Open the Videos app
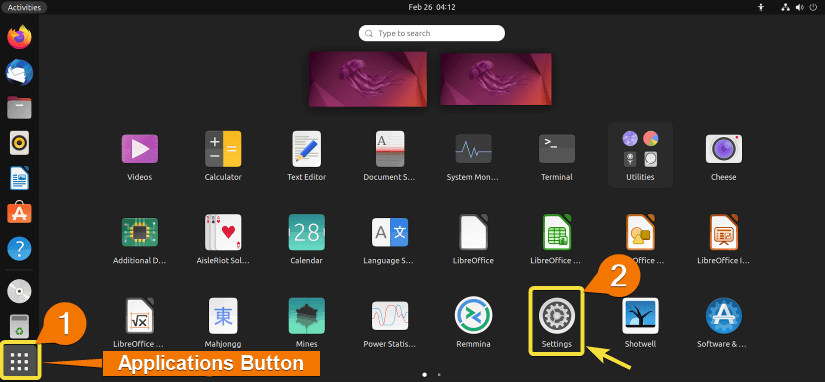825x382 pixels. [139, 148]
